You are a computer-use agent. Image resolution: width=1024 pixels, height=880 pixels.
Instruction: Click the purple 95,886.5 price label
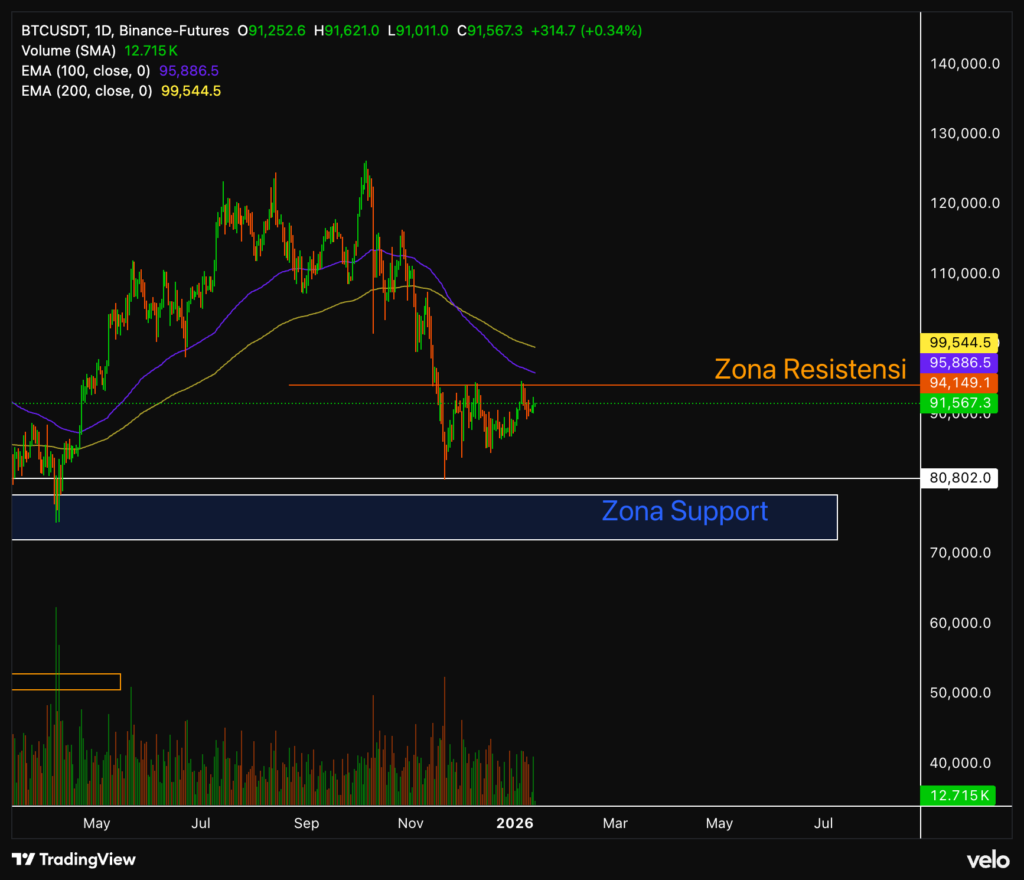(x=959, y=363)
